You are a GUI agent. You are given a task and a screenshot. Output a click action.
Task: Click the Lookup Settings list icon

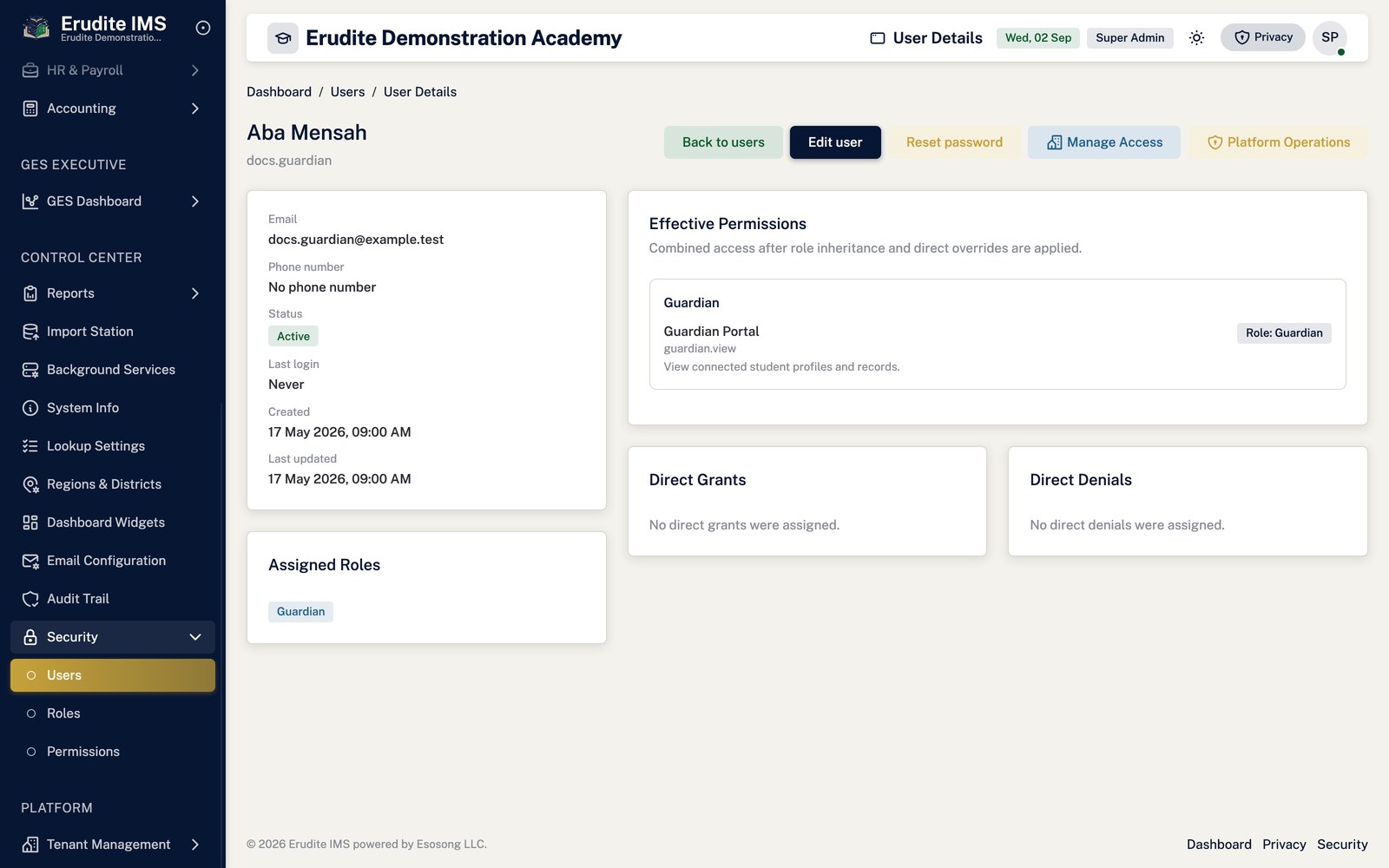pyautogui.click(x=30, y=446)
